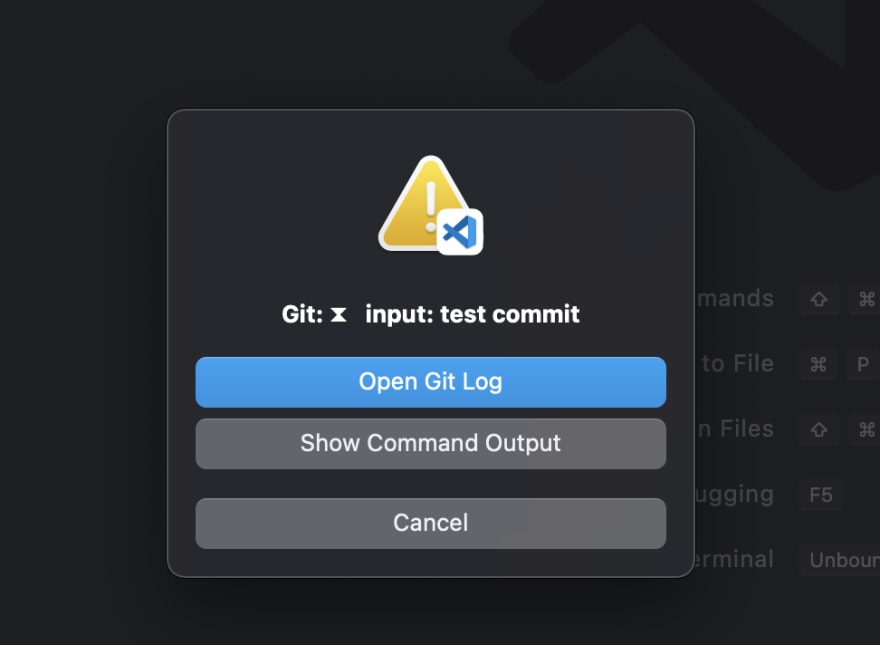Click the P keycap icon in the 'to File' row

point(861,364)
